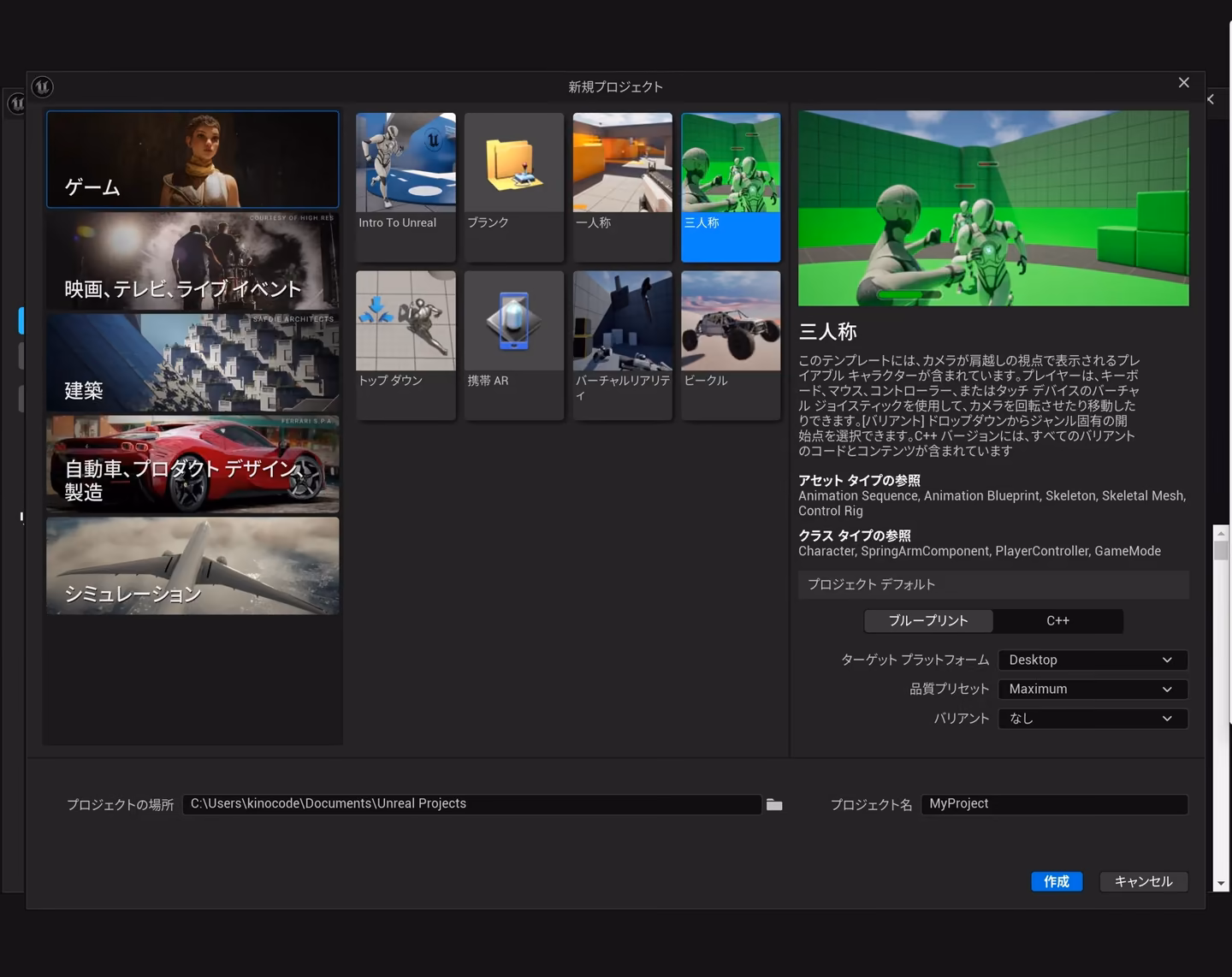Viewport: 1232px width, 977px height.
Task: Open the バリアント dropdown
Action: pyautogui.click(x=1093, y=719)
